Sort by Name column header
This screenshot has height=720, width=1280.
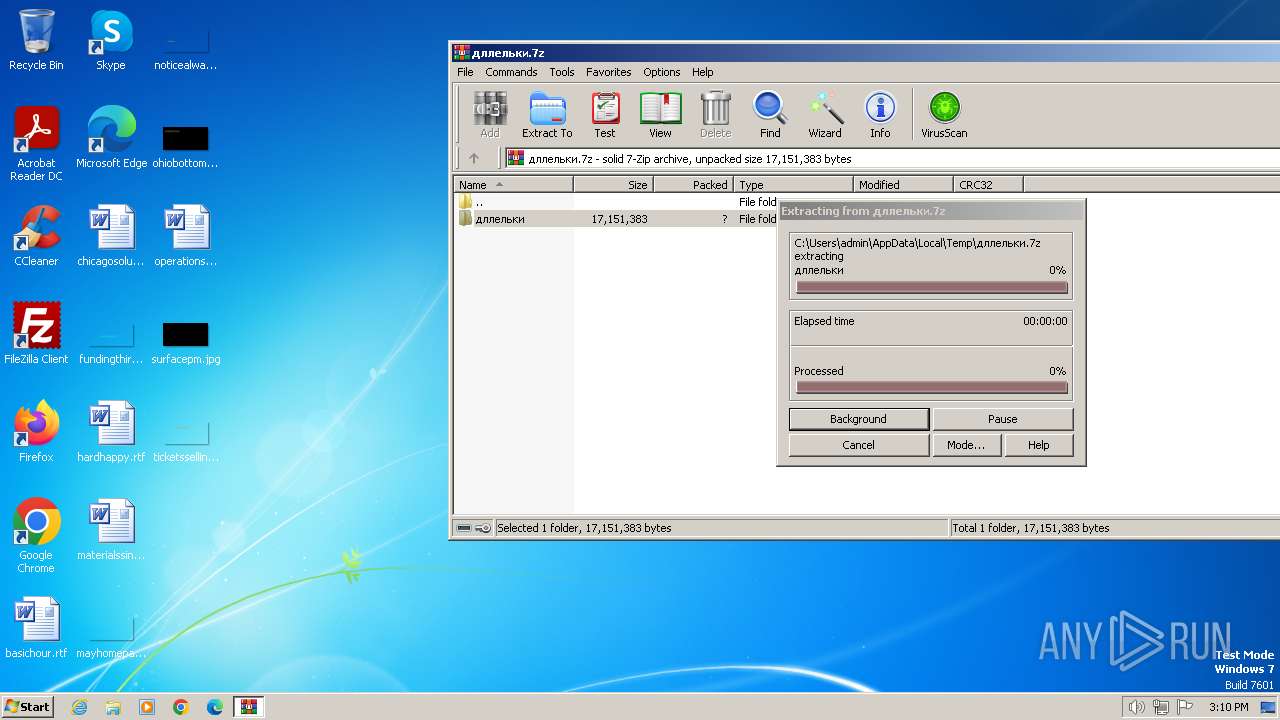click(513, 185)
